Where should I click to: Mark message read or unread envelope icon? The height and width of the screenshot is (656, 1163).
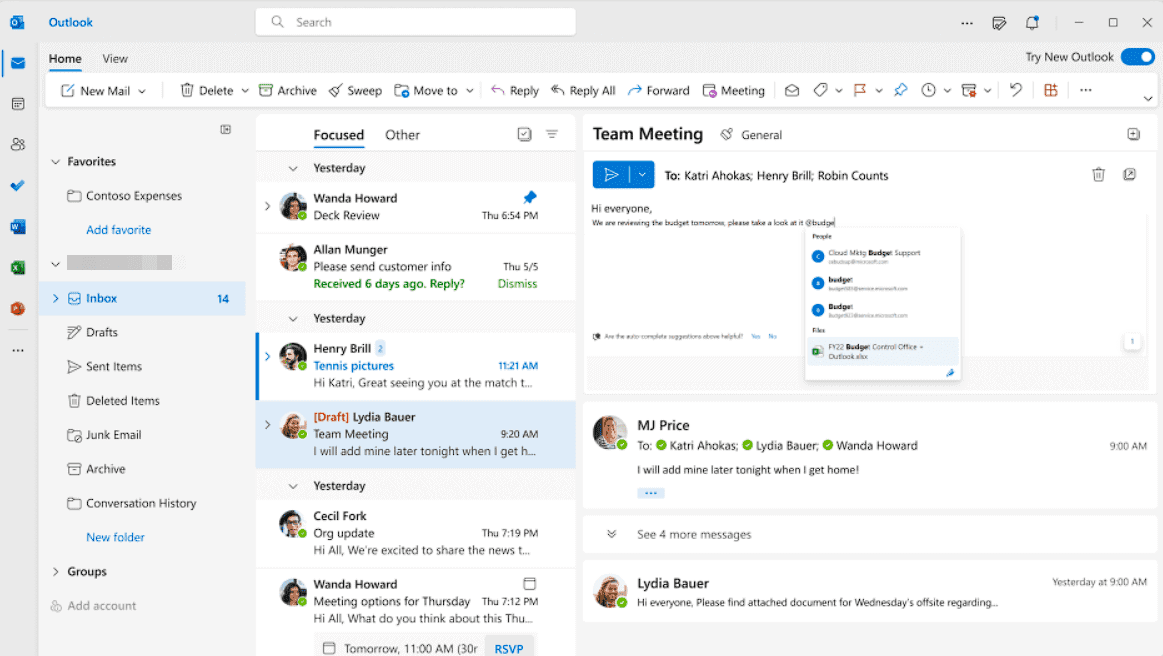click(792, 91)
